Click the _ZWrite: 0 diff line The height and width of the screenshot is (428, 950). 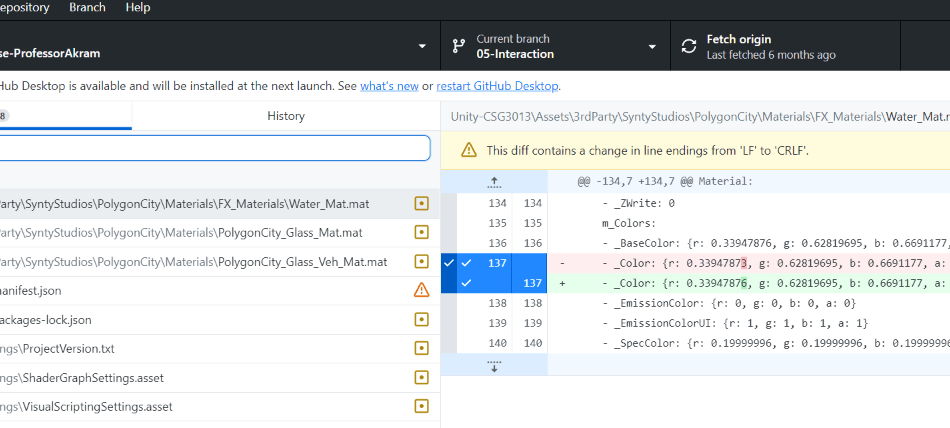749,203
